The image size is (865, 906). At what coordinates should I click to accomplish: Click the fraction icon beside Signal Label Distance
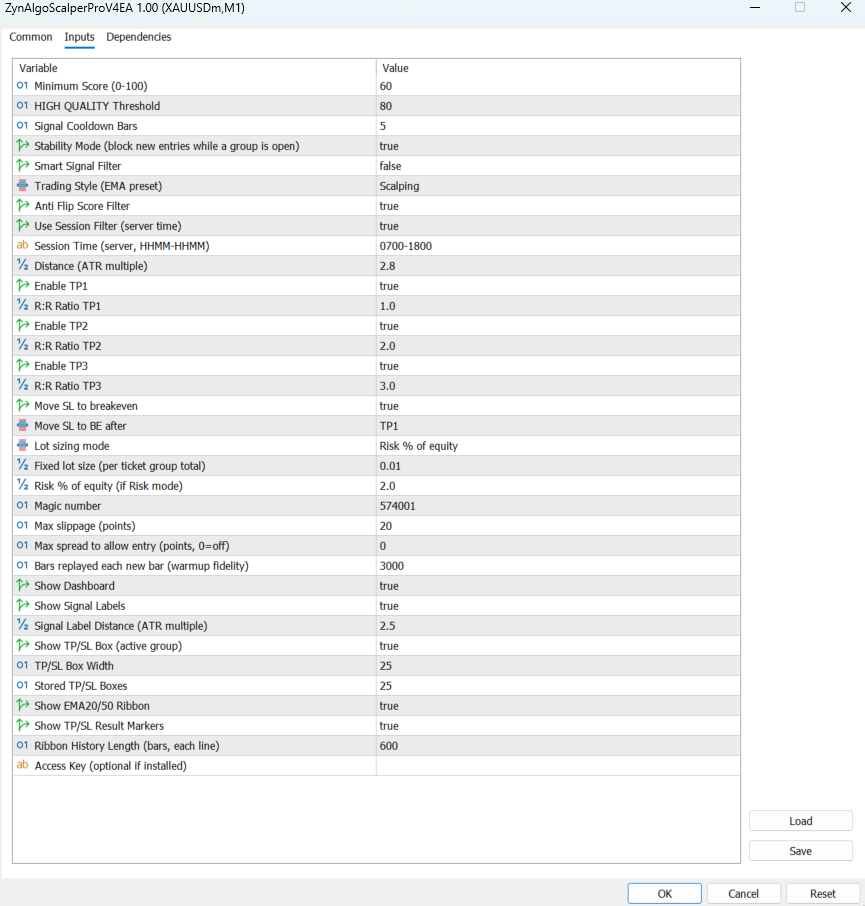[x=23, y=625]
